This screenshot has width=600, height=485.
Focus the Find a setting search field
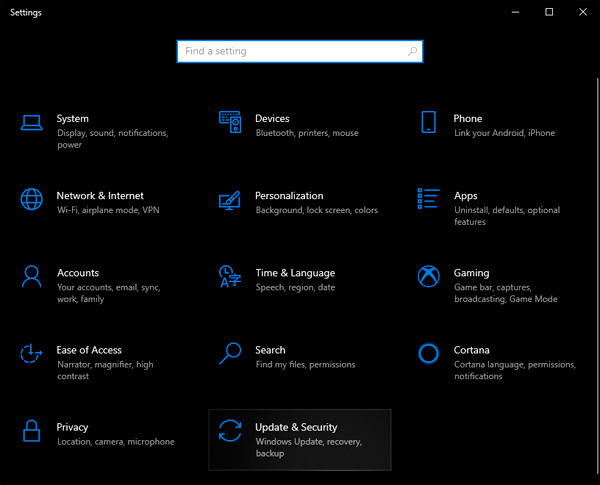click(x=300, y=51)
